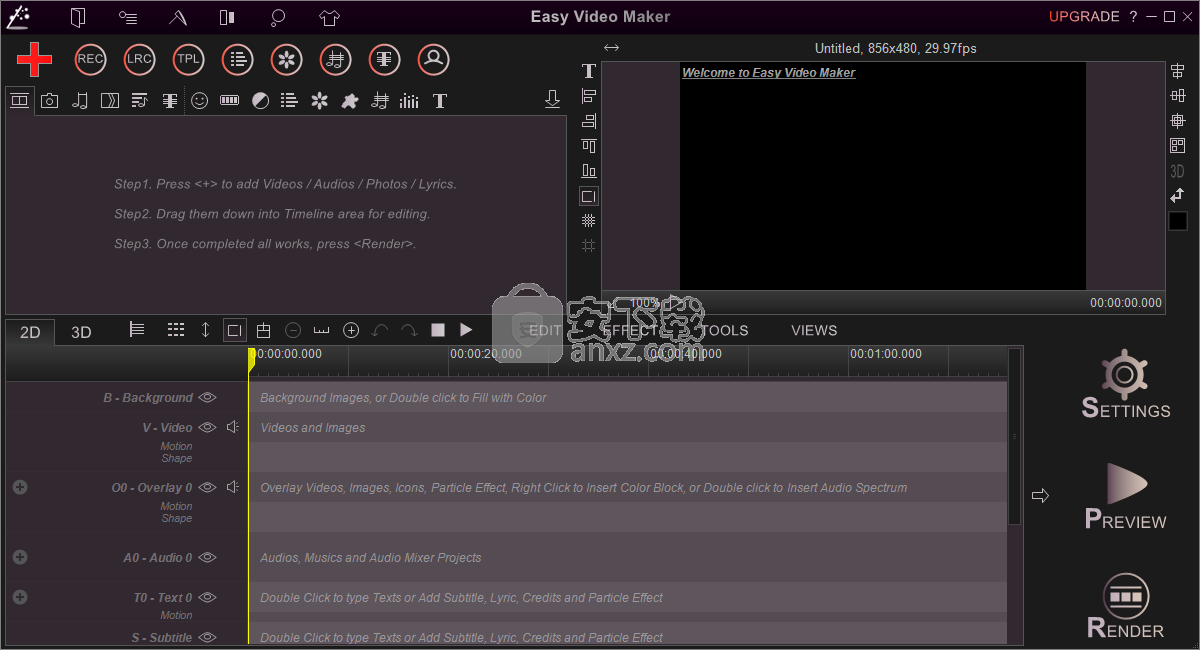Screen dimensions: 1200x650
Task: Click the double-arrow expand preview icon
Action: 612,48
